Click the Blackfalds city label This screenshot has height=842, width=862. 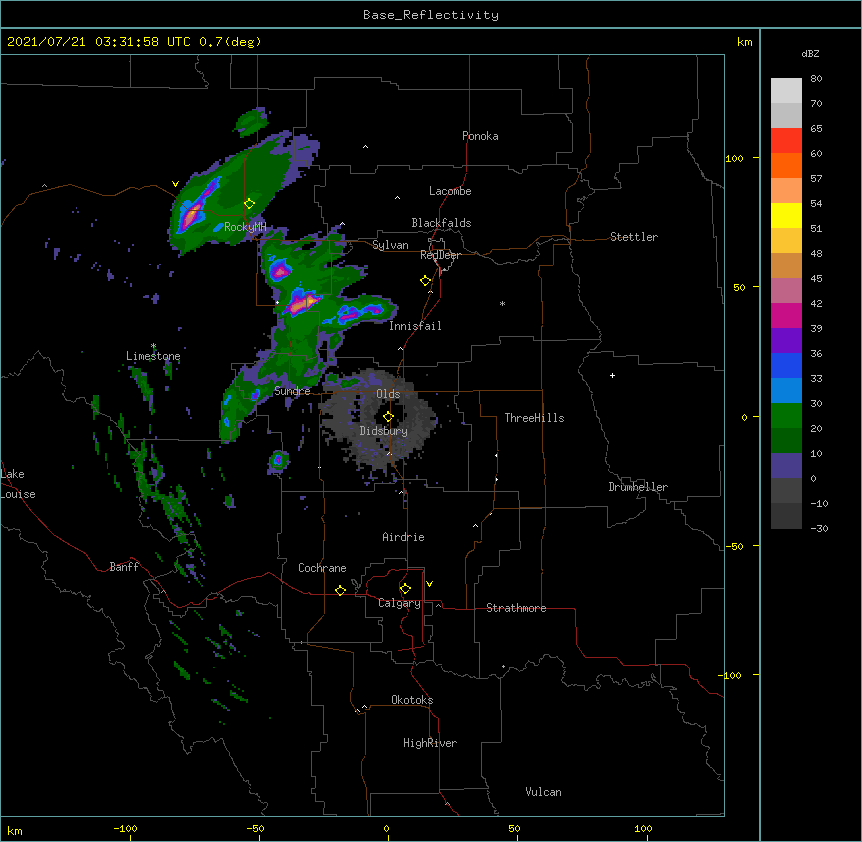coord(441,223)
